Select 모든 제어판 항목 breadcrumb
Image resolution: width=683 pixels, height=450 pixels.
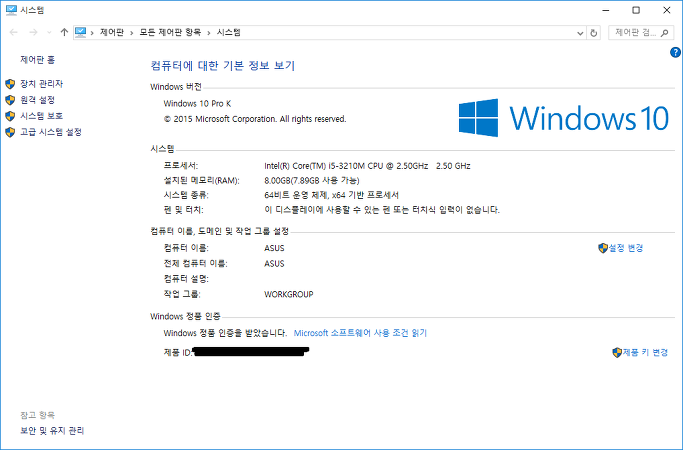pyautogui.click(x=170, y=32)
